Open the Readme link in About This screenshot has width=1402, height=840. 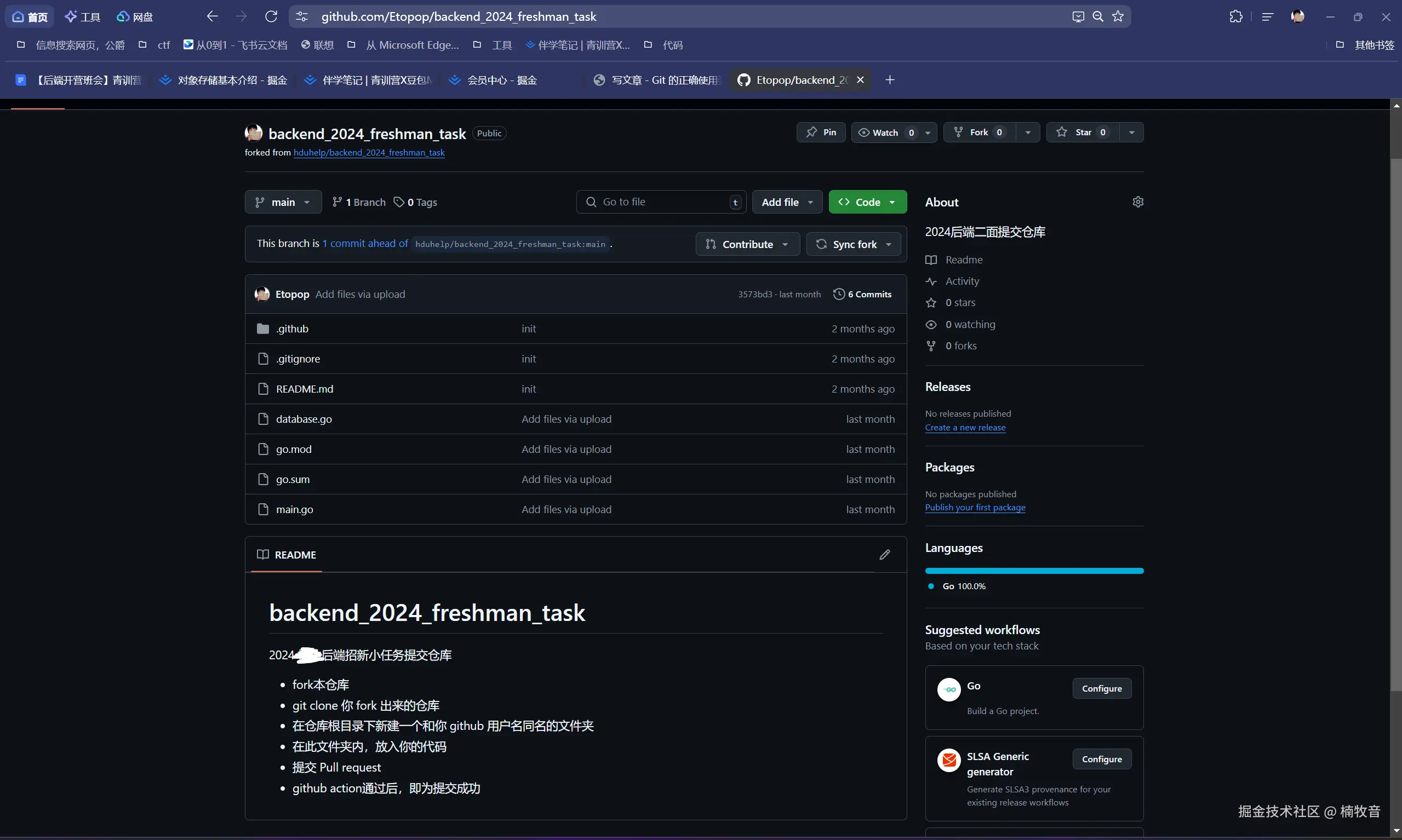click(x=964, y=260)
